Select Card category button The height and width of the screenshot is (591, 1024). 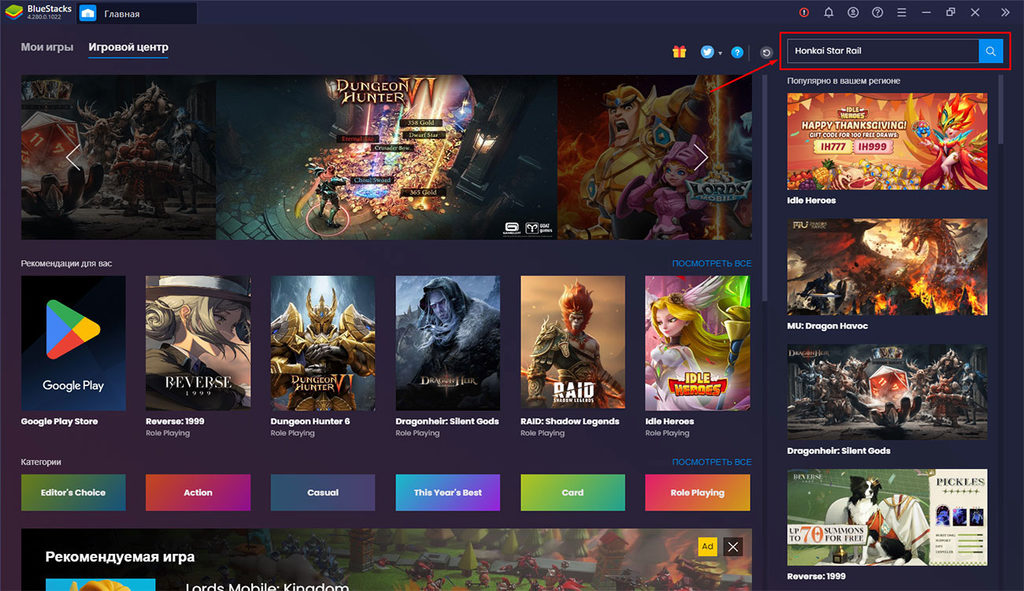point(573,492)
